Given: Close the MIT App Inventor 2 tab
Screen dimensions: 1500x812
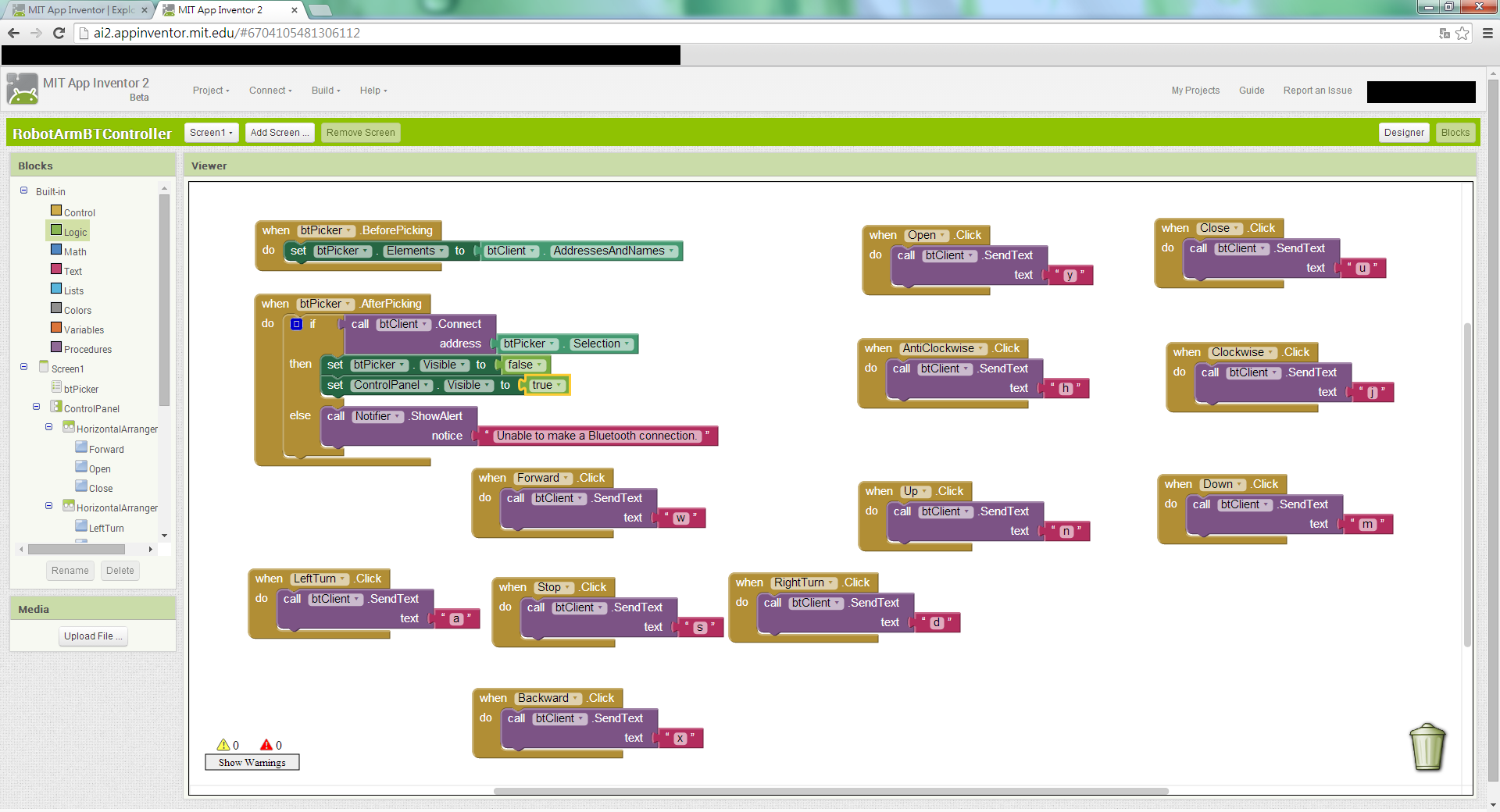Looking at the screenshot, I should (x=295, y=10).
